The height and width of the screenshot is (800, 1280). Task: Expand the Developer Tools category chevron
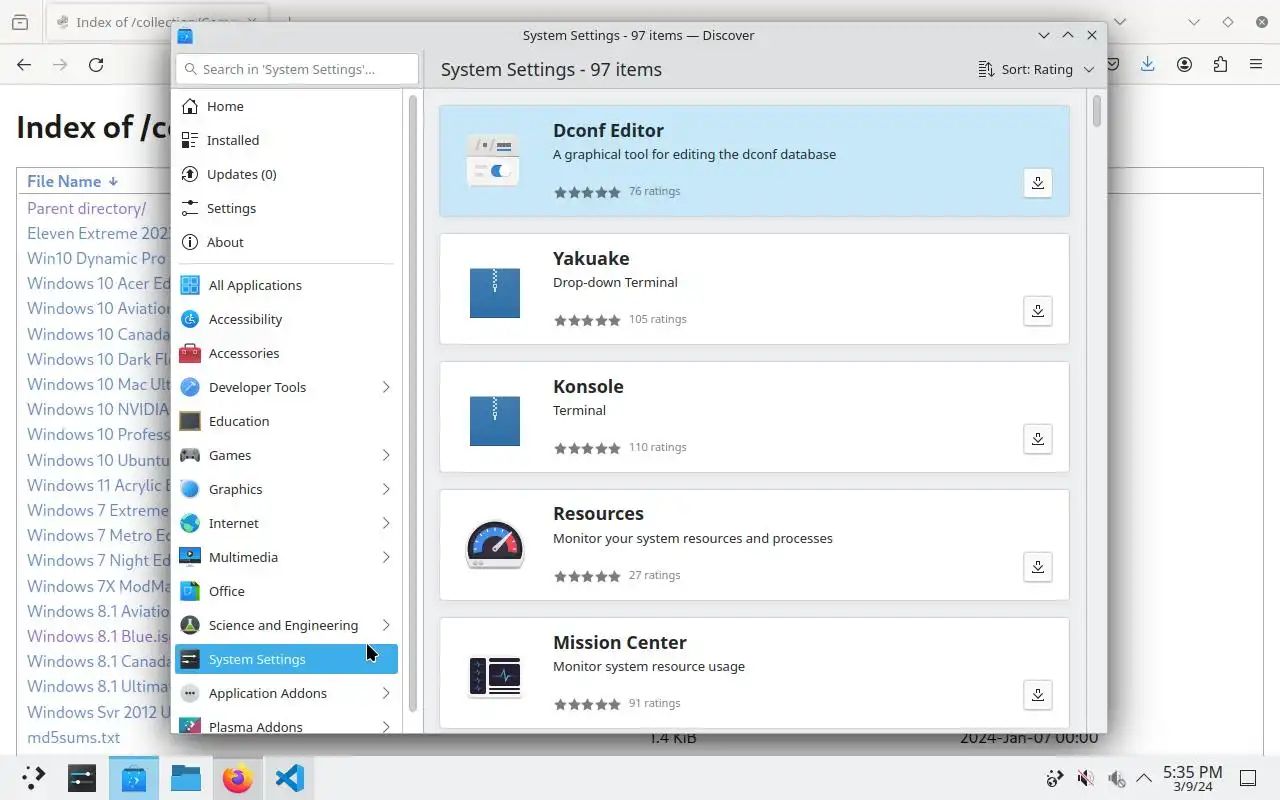[386, 387]
